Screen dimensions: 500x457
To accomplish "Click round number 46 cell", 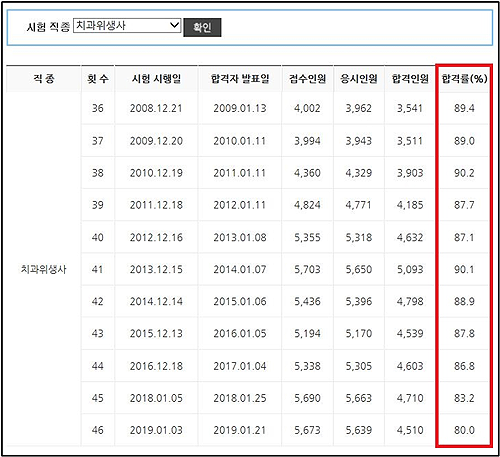I will 98,430.
